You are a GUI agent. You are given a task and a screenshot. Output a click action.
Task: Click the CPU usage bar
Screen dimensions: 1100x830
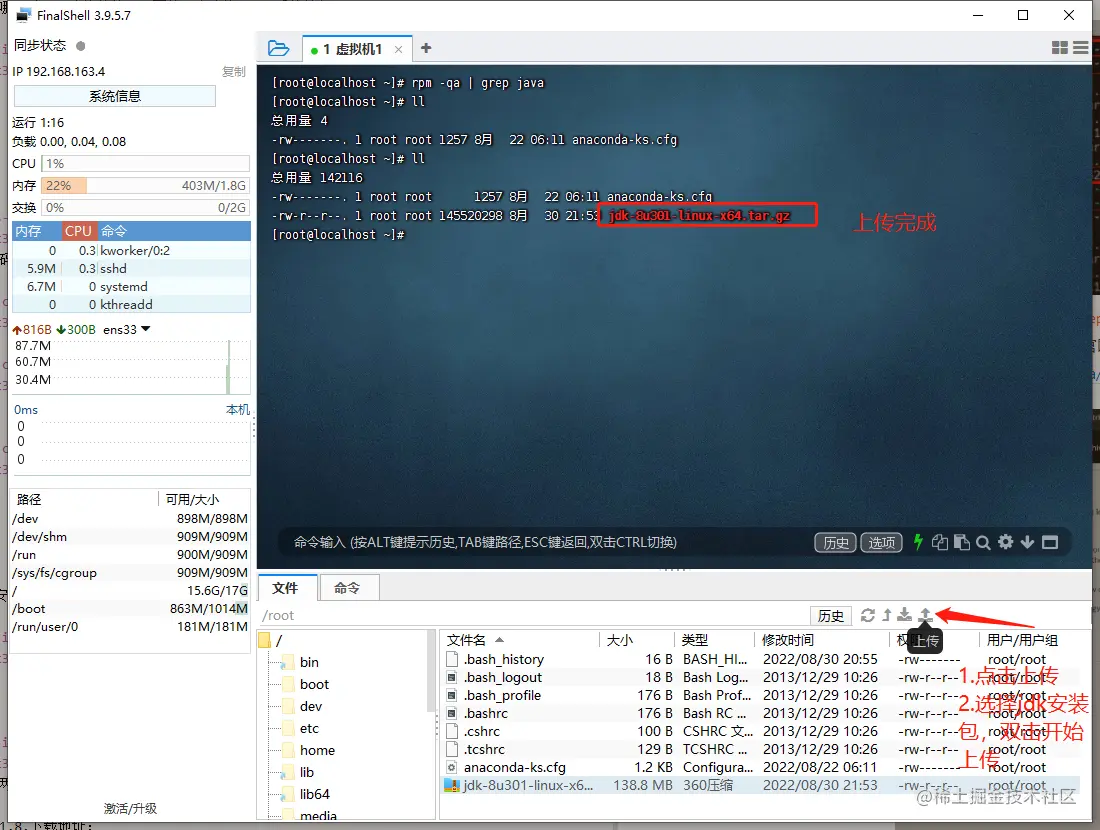coord(145,163)
